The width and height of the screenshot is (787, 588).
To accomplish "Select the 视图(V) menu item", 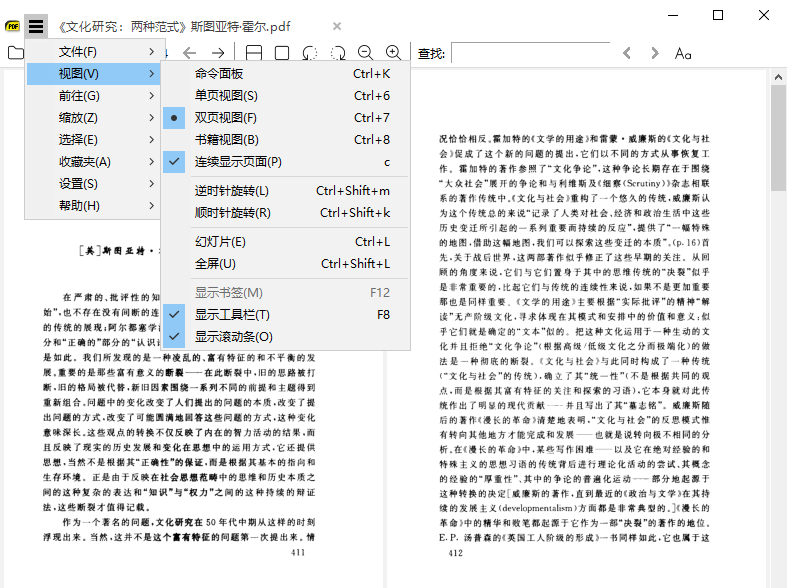I will (x=94, y=74).
